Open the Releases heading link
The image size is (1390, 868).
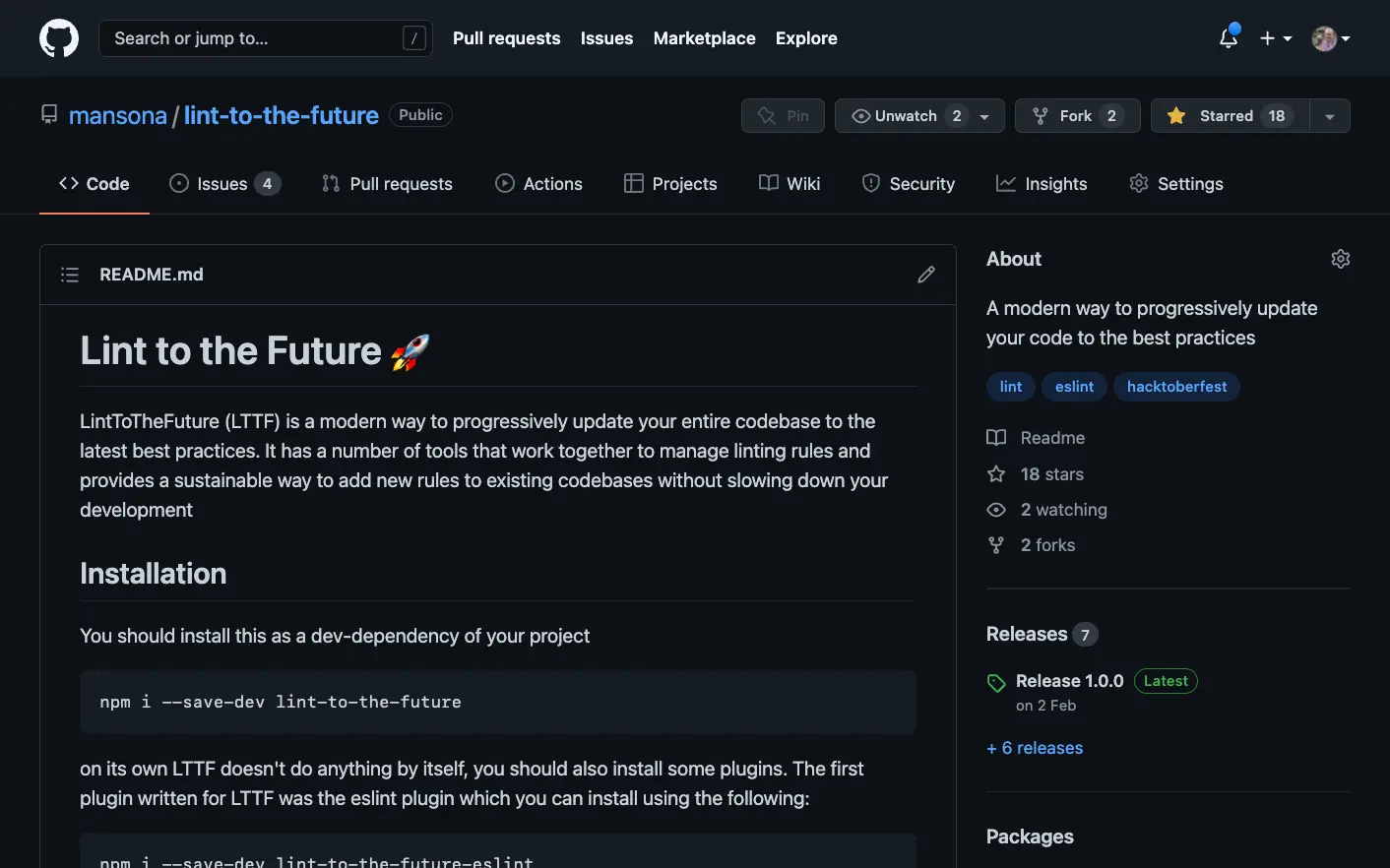tap(1027, 635)
